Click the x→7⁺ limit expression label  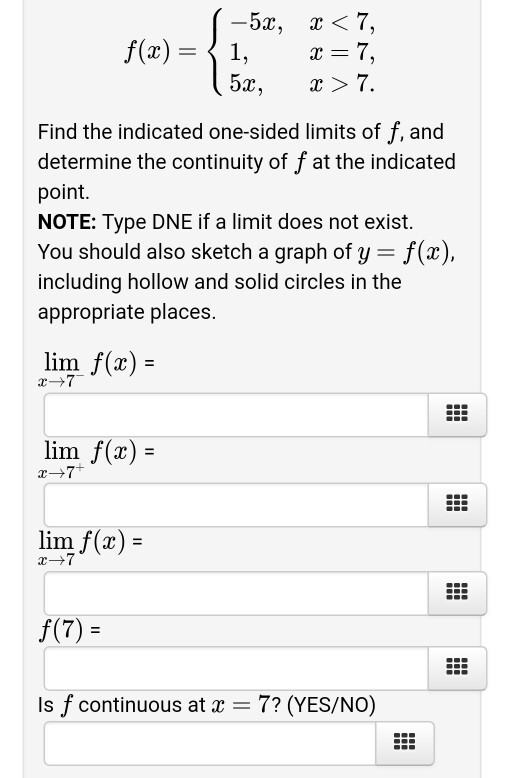tap(96, 458)
